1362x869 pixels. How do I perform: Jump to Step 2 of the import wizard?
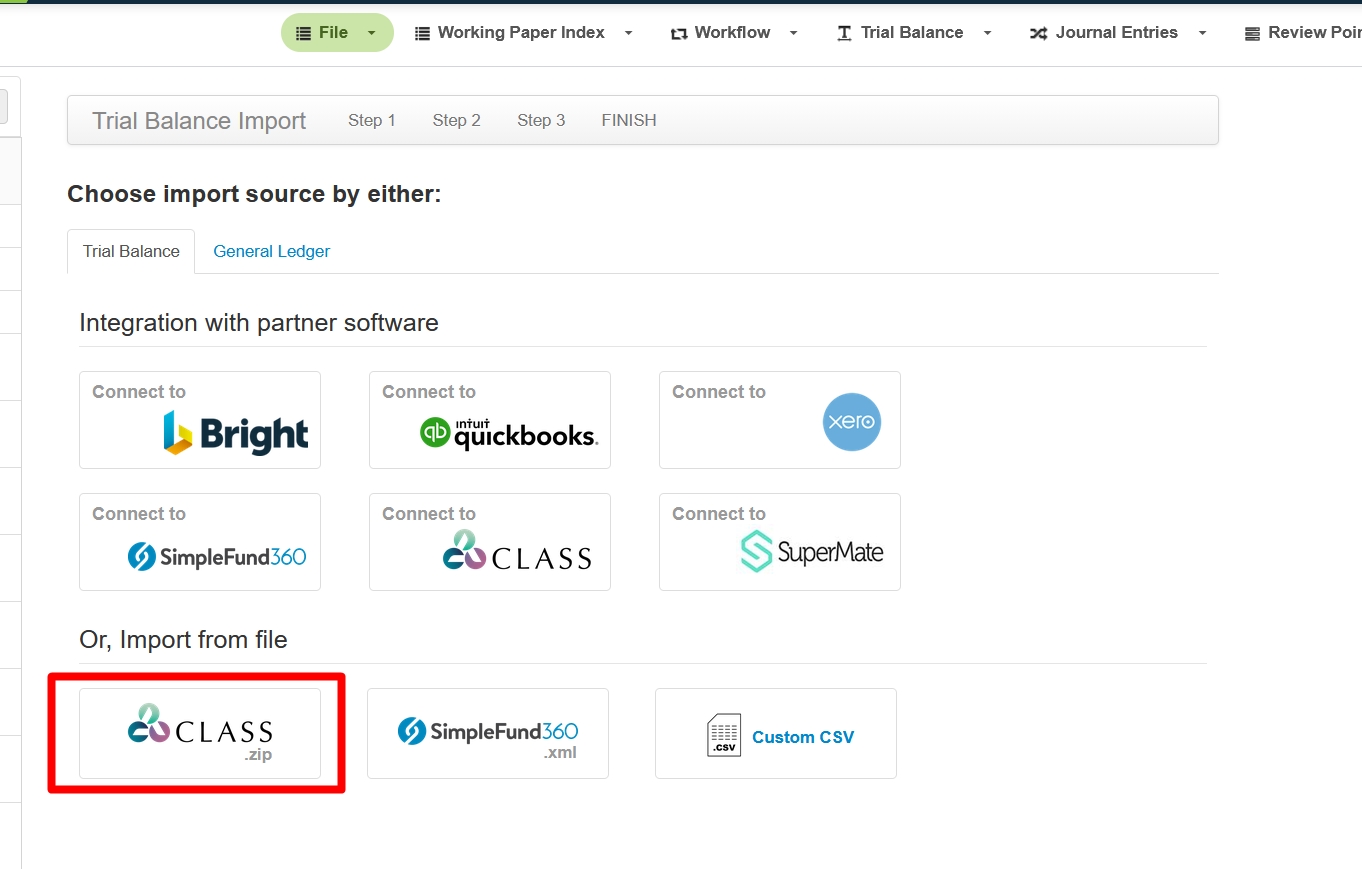coord(457,120)
